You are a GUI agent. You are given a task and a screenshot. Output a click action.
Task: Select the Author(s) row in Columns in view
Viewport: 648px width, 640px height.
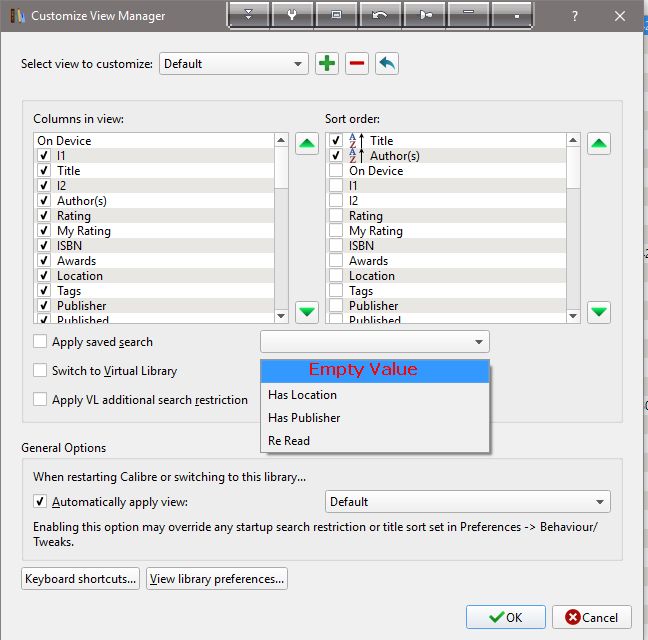[154, 201]
